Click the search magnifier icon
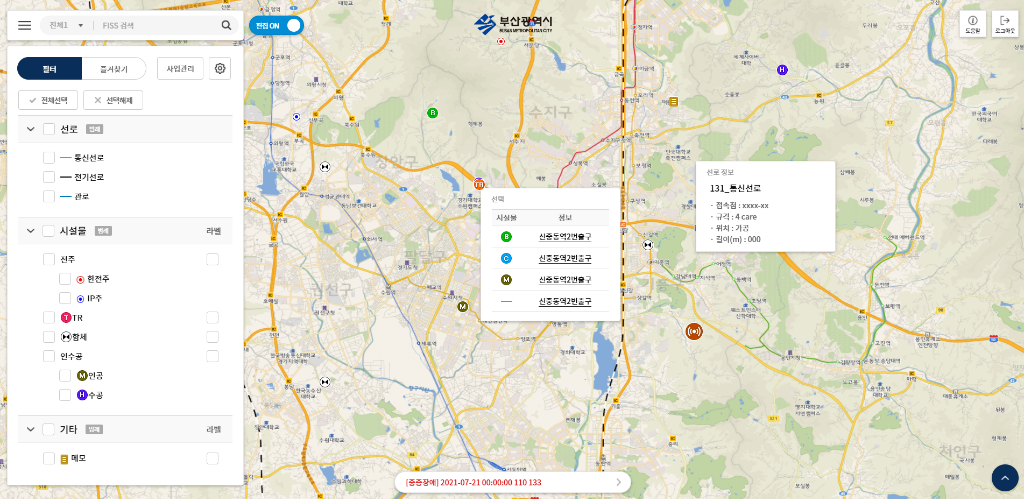 coord(227,25)
